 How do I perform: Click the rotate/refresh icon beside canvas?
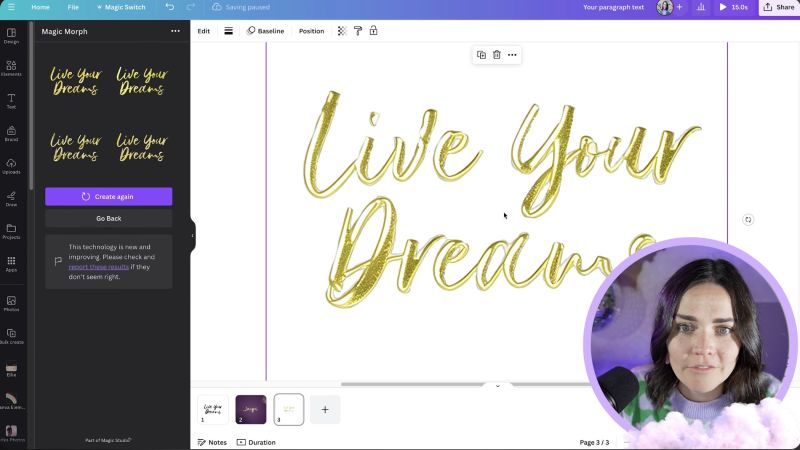pos(748,219)
